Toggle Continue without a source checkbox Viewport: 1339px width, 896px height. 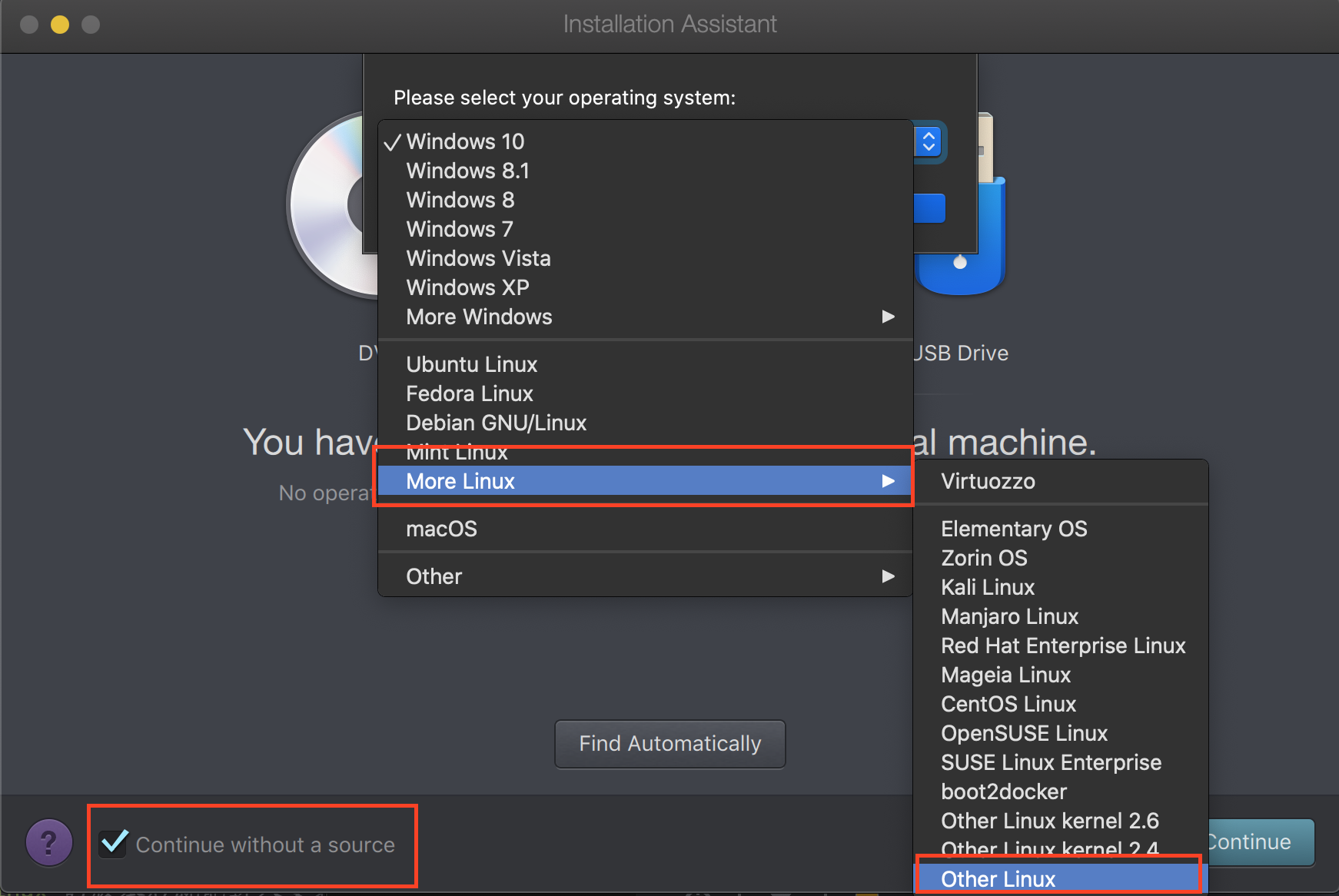(x=114, y=843)
